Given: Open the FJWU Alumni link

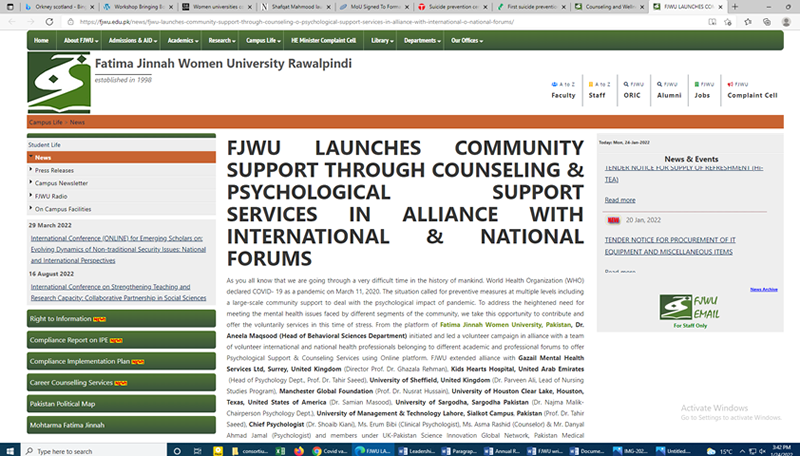Looking at the screenshot, I should 668,90.
